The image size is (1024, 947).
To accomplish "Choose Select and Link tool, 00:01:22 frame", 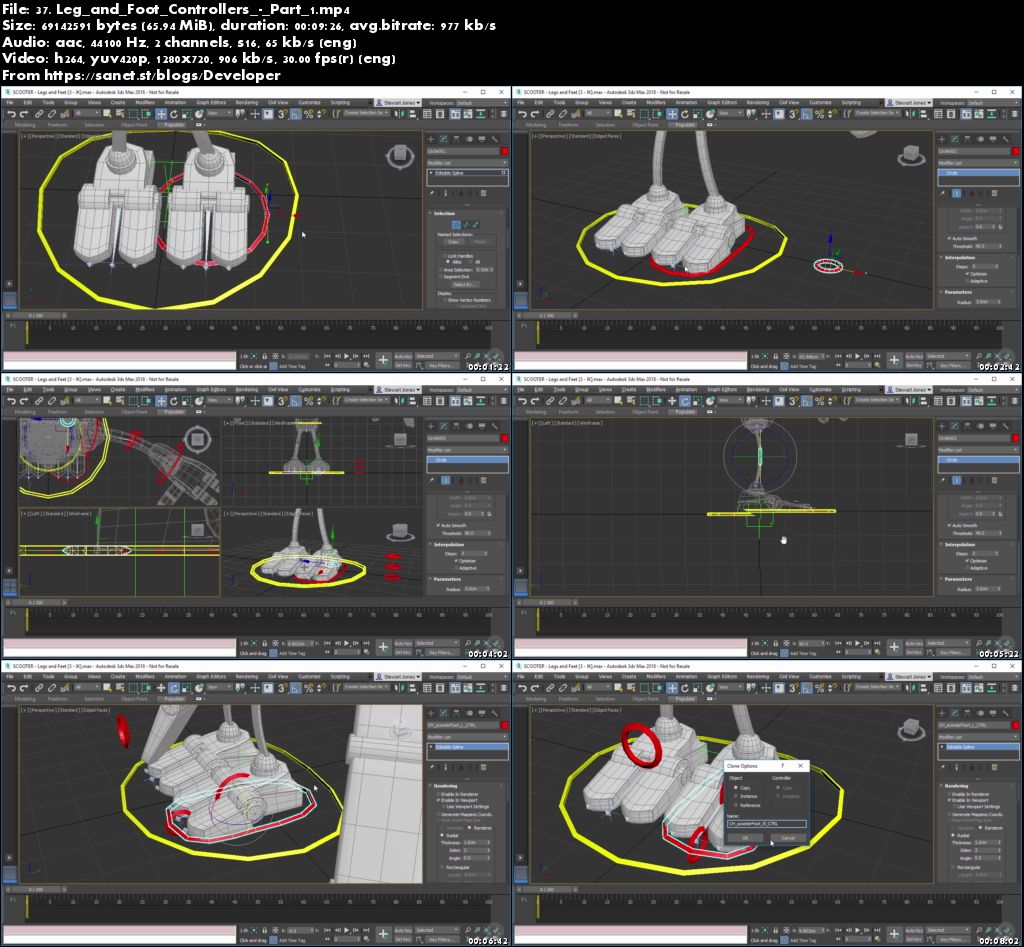I will point(39,114).
